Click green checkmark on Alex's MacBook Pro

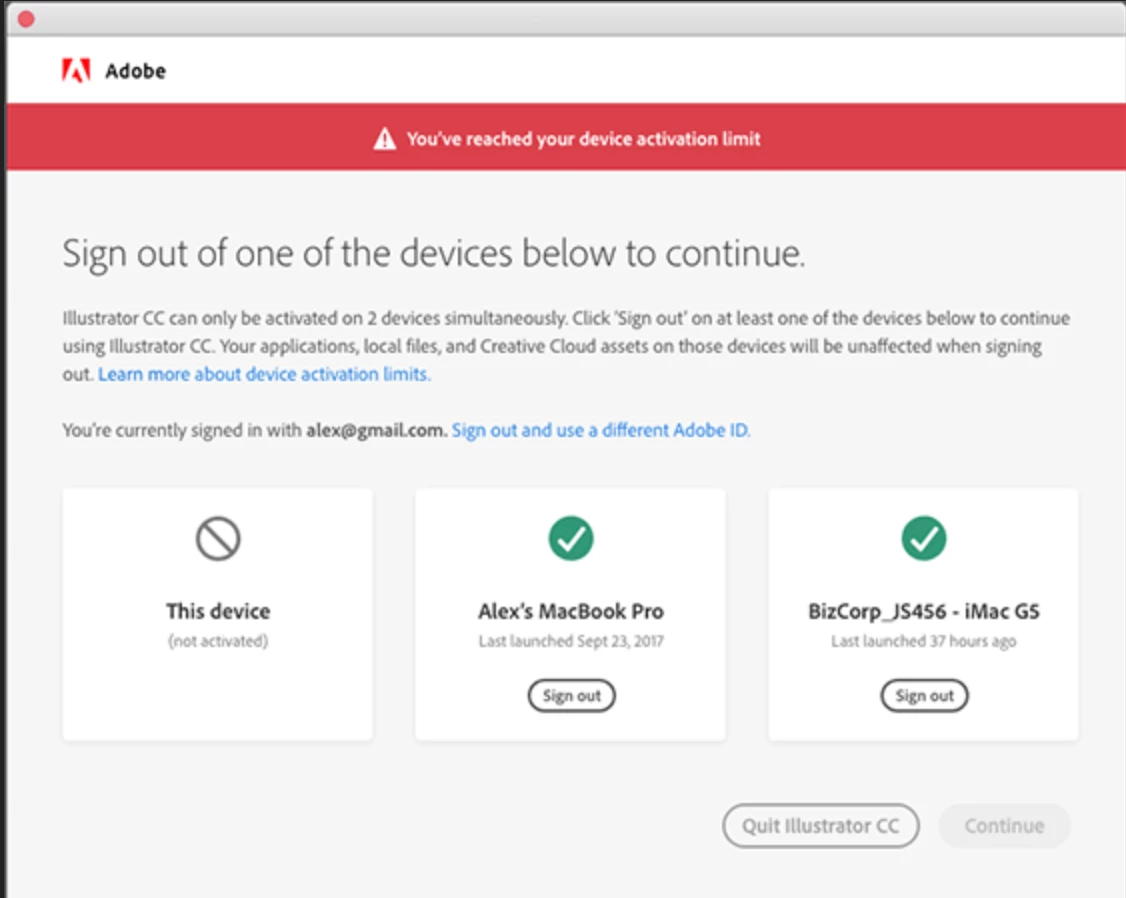click(571, 538)
